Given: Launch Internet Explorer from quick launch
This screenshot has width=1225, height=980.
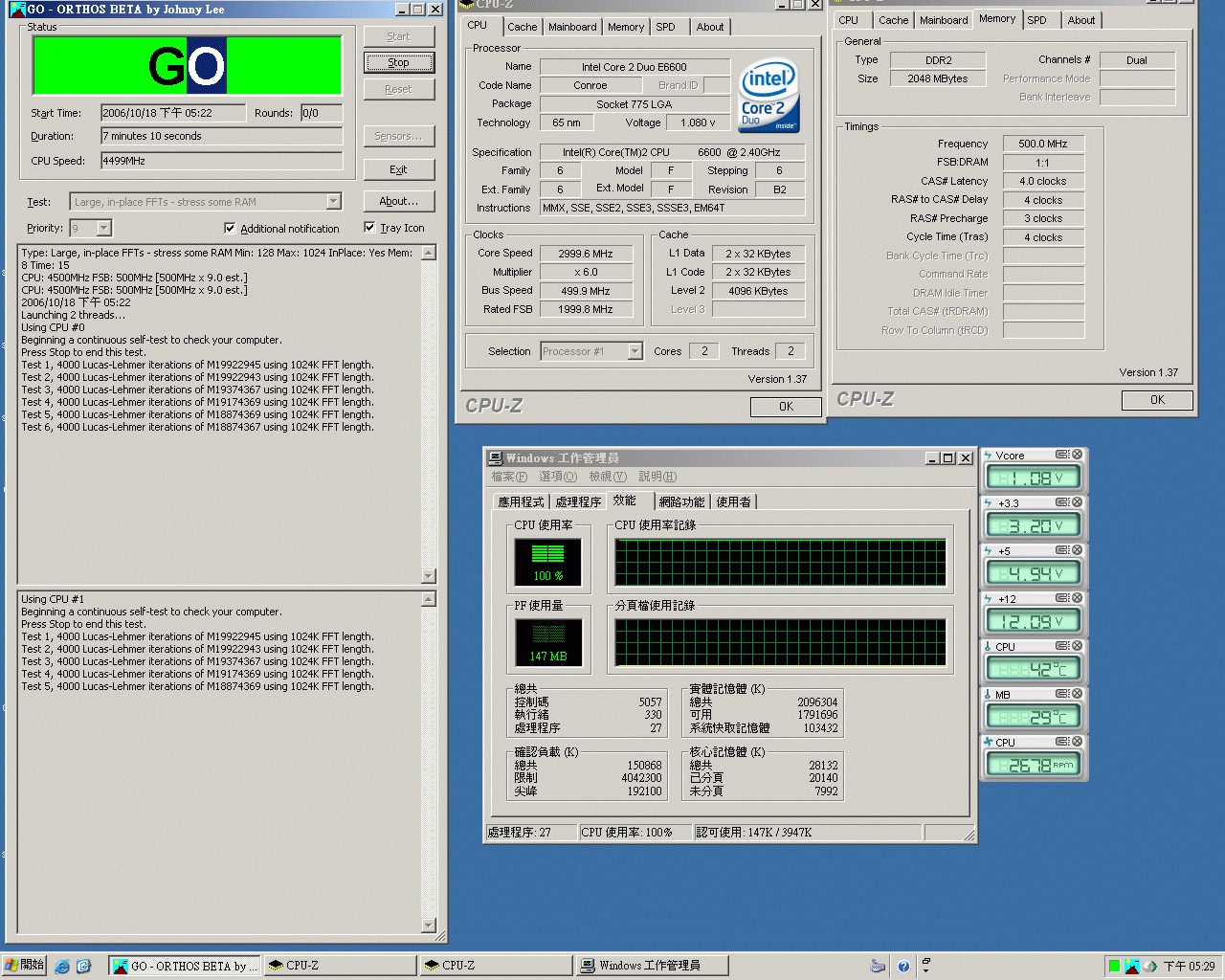Looking at the screenshot, I should [x=62, y=967].
